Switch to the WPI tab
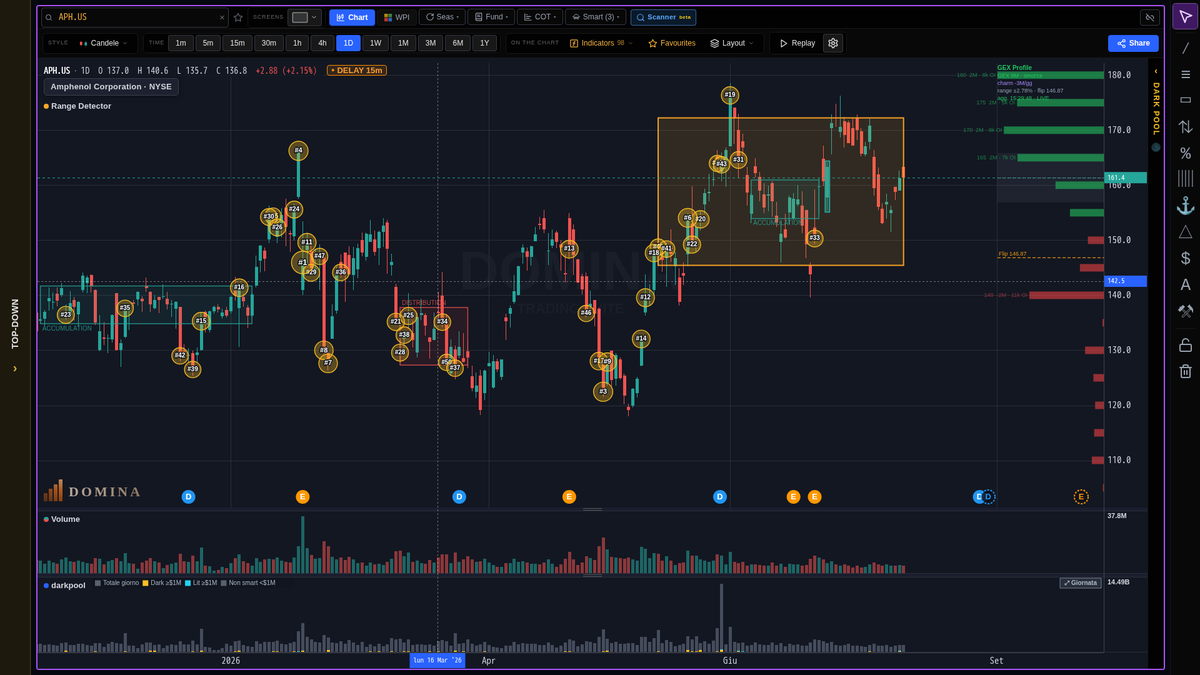Image resolution: width=1200 pixels, height=675 pixels. pos(397,17)
